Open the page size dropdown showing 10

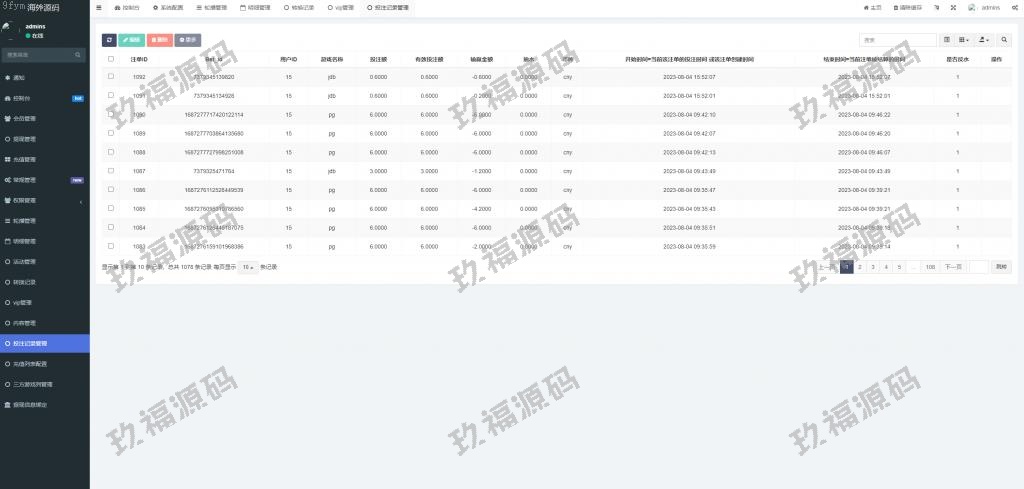pos(248,267)
